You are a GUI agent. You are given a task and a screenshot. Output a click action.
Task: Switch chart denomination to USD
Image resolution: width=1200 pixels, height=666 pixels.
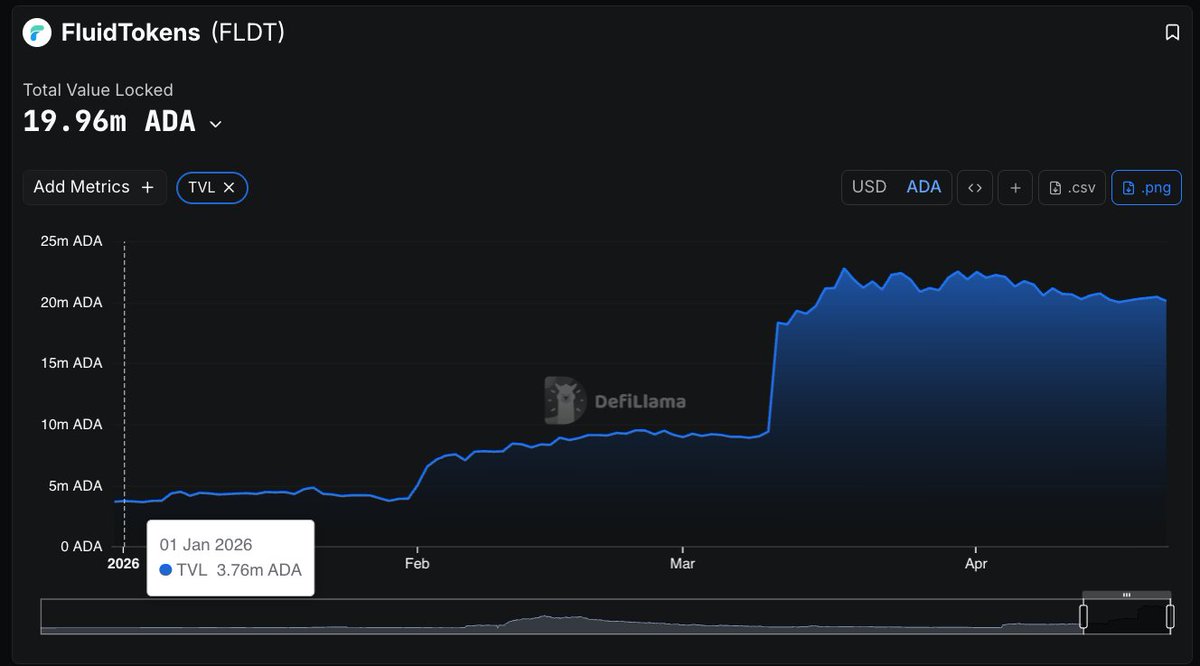(869, 187)
